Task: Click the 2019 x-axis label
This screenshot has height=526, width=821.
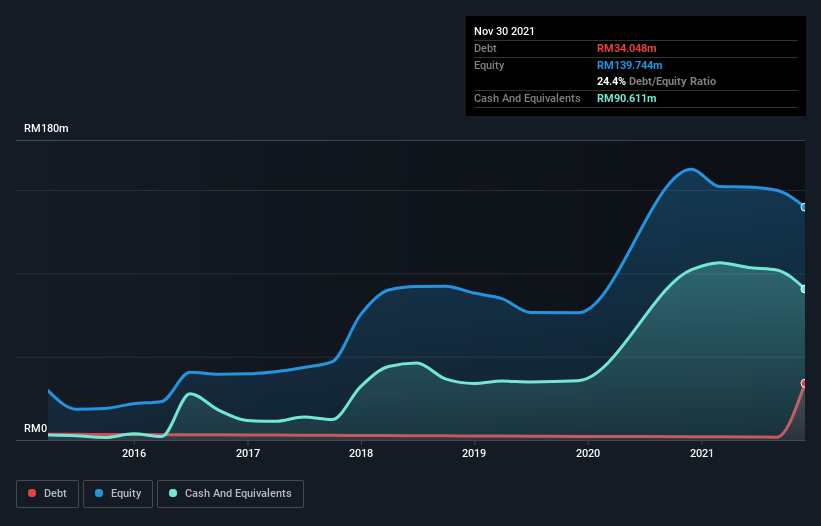Action: click(474, 453)
